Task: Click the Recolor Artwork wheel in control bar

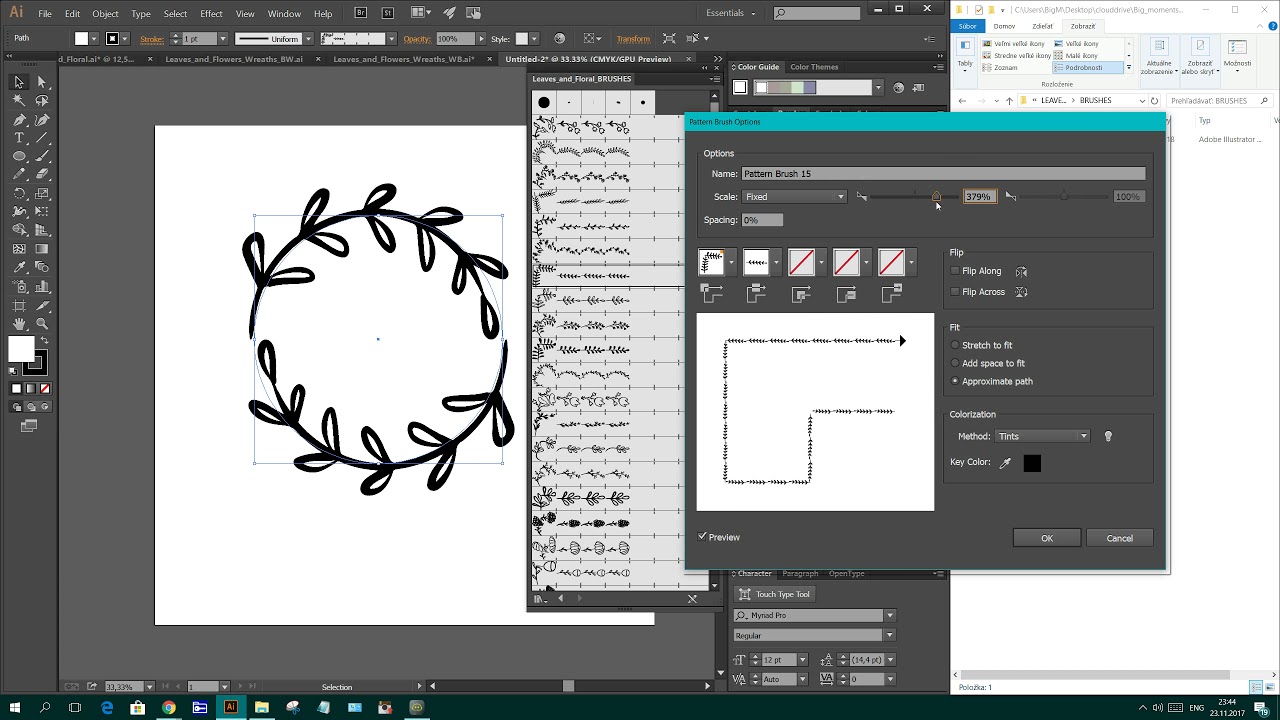Action: pos(560,39)
